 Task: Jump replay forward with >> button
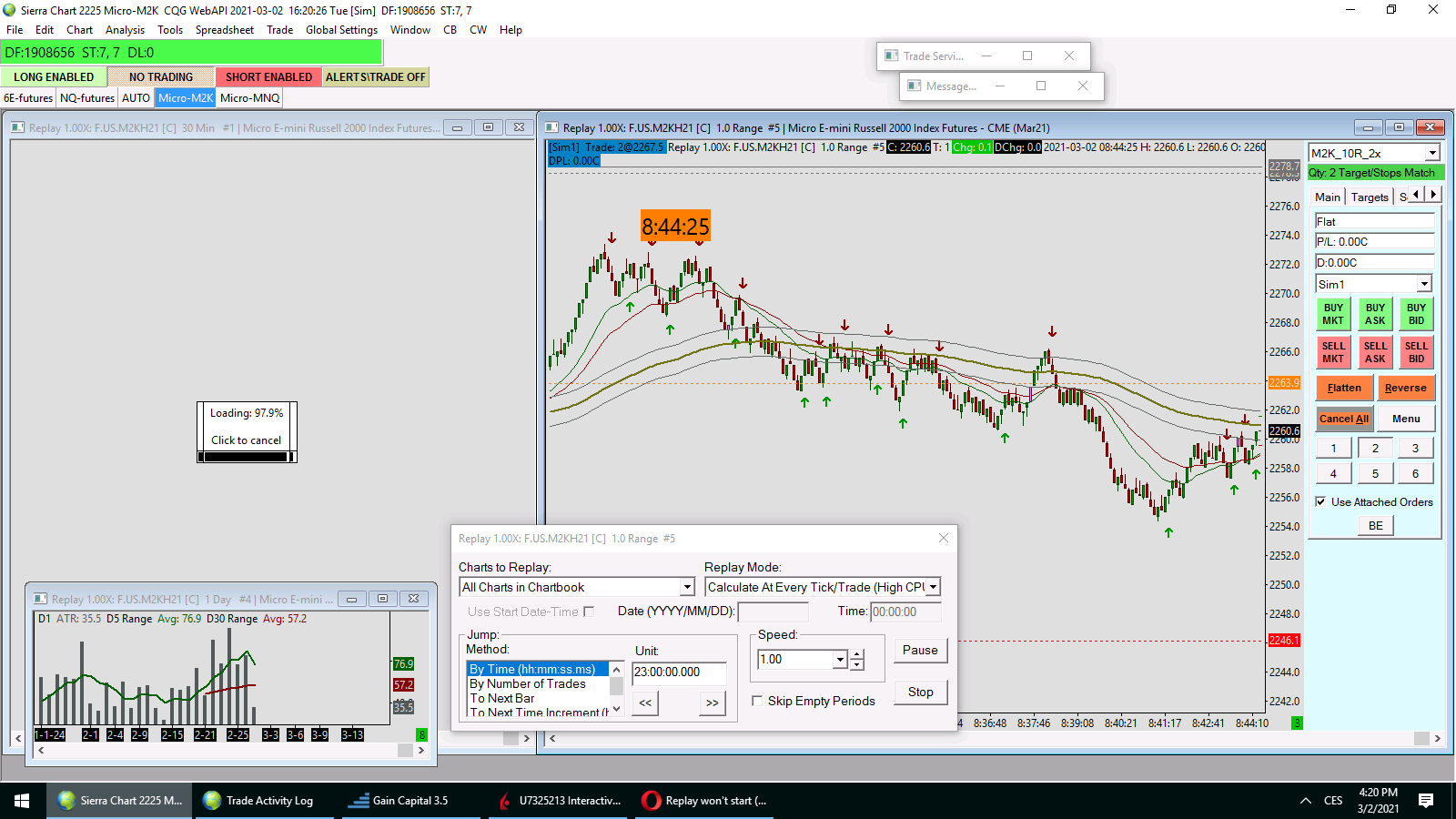click(x=713, y=703)
